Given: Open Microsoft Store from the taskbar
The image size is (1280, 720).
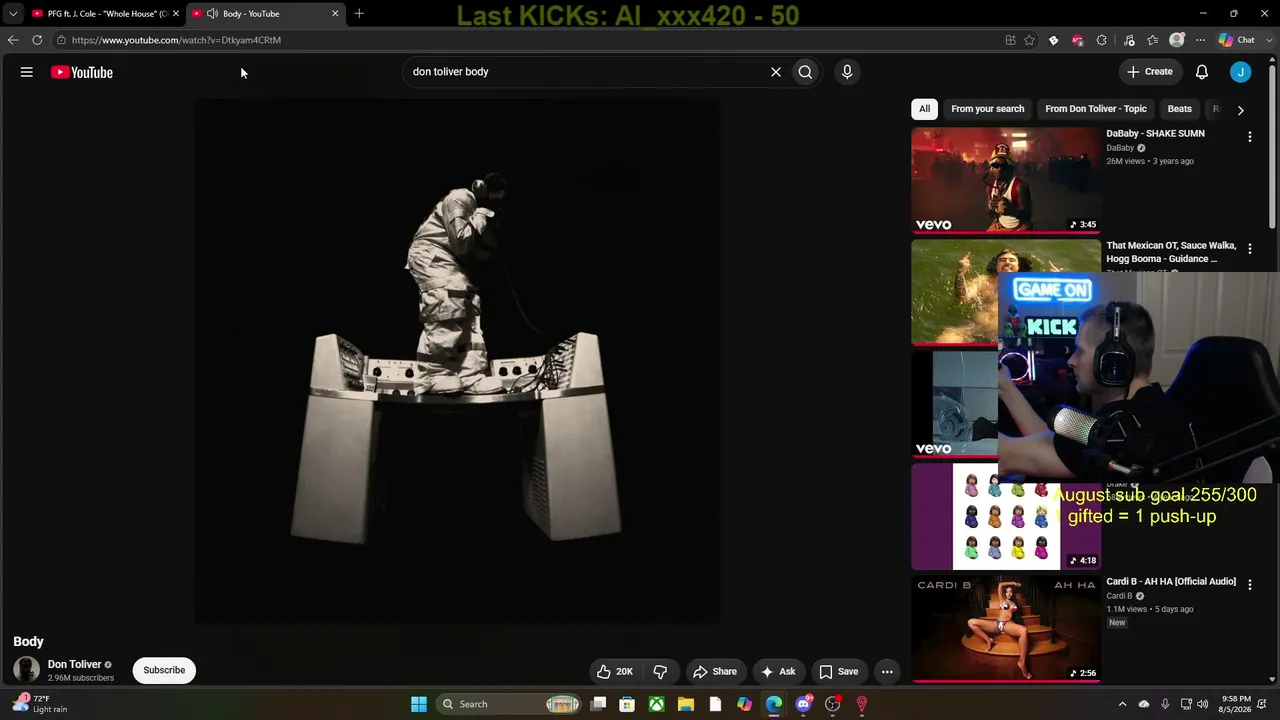Looking at the screenshot, I should tap(627, 704).
